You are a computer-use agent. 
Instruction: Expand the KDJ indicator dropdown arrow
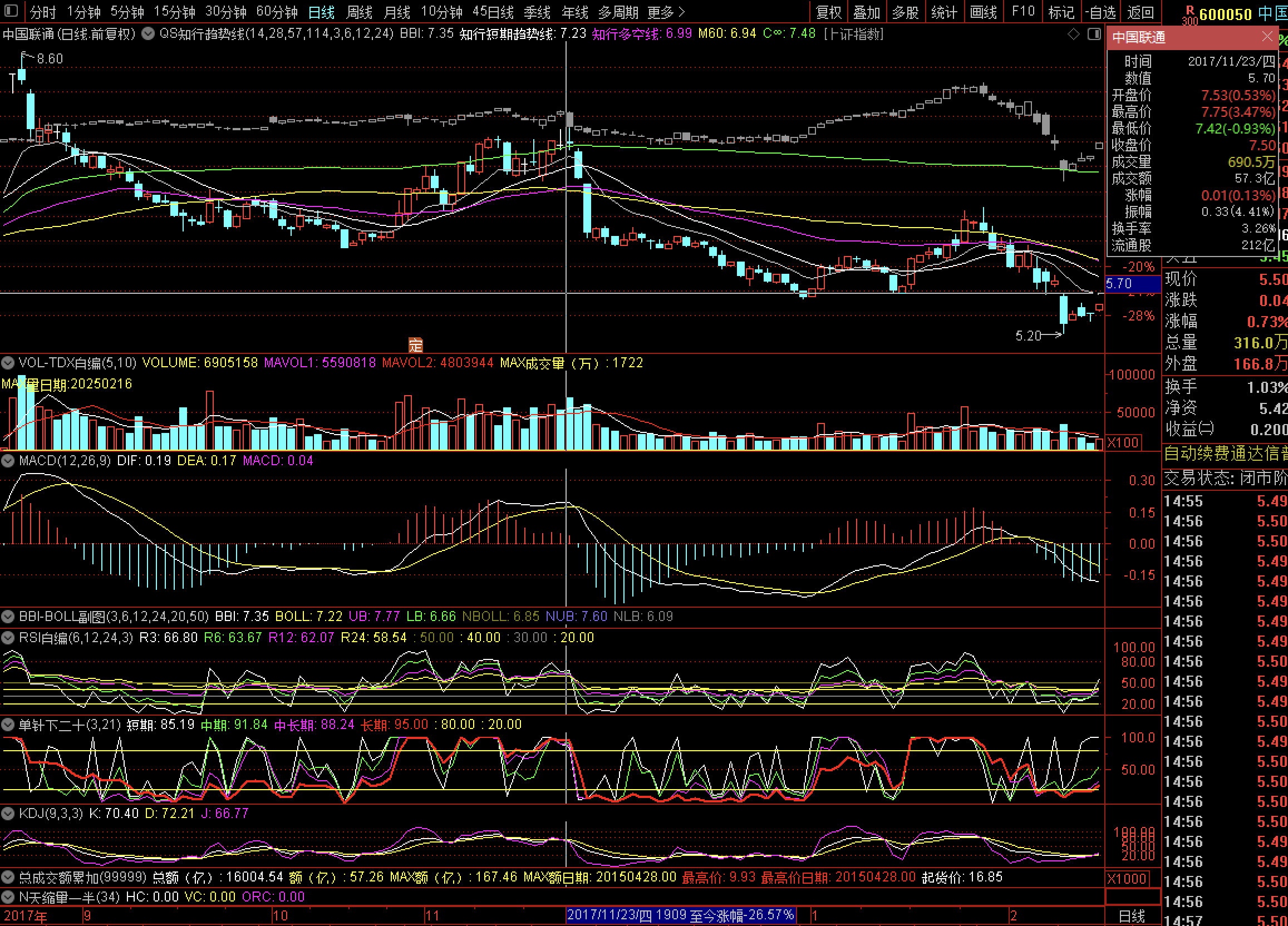pyautogui.click(x=8, y=813)
